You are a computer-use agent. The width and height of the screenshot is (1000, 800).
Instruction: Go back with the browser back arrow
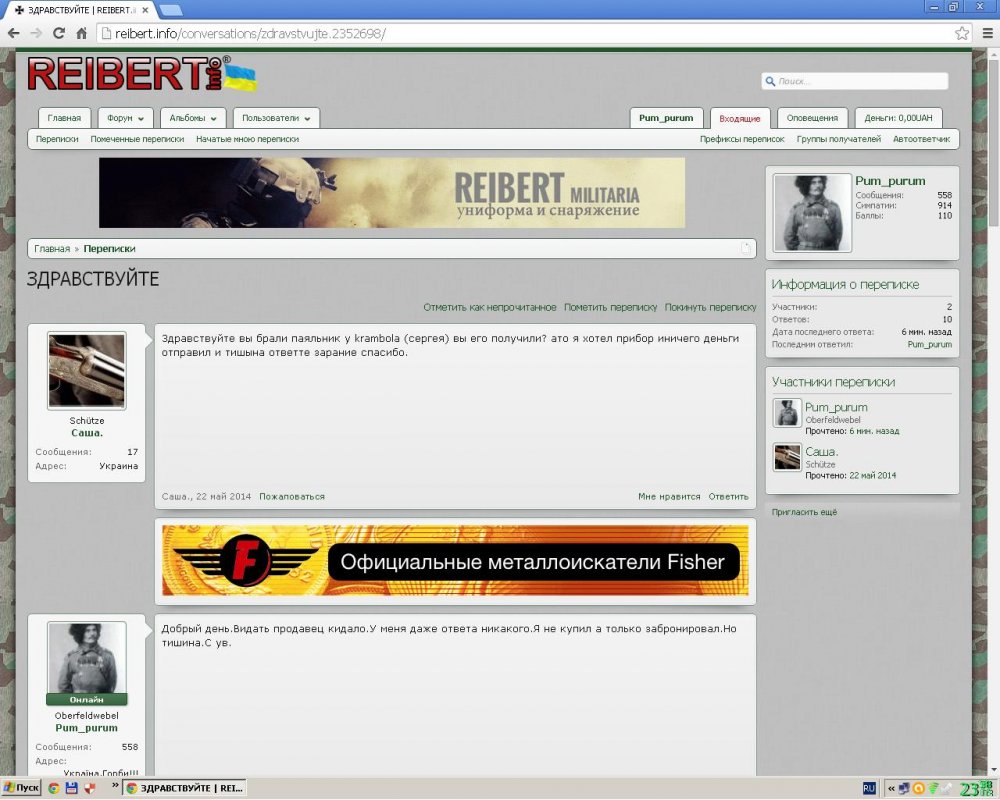click(x=13, y=33)
